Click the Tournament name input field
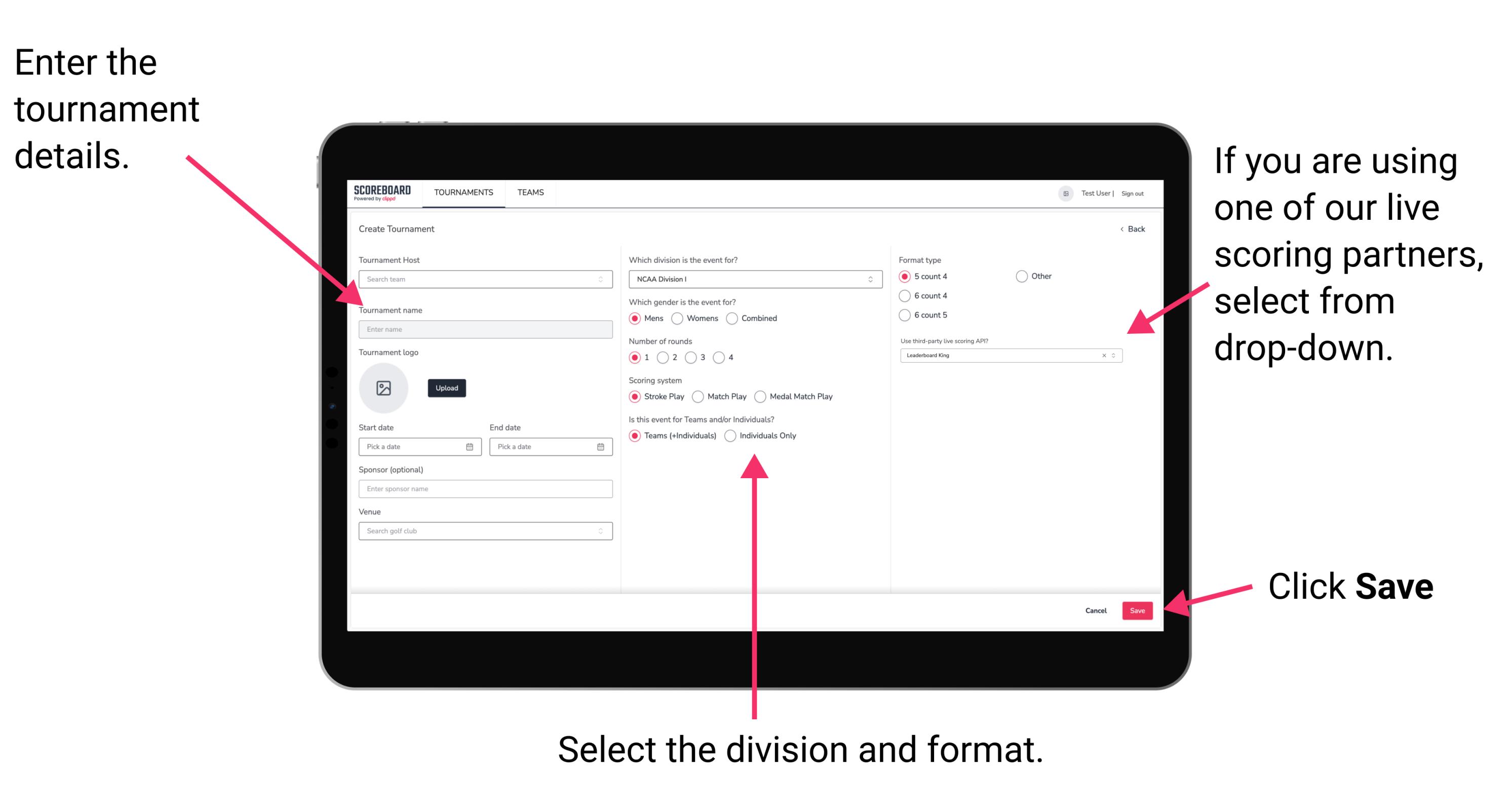The width and height of the screenshot is (1509, 812). click(x=483, y=329)
